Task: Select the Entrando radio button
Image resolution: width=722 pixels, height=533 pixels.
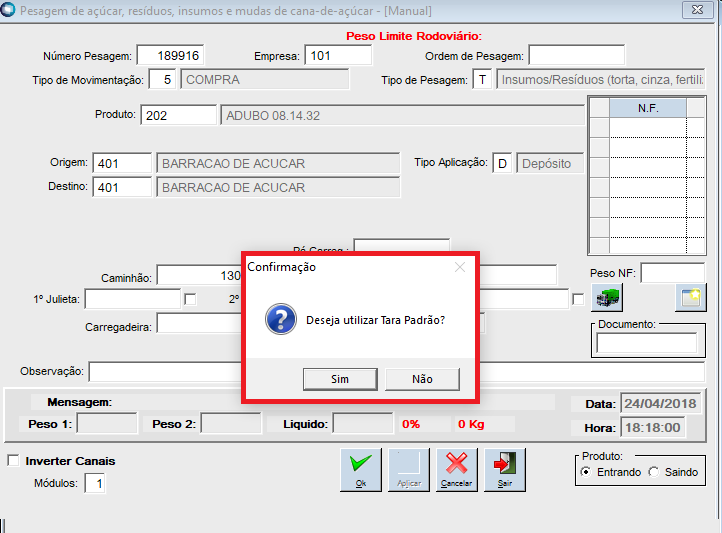Action: [586, 472]
